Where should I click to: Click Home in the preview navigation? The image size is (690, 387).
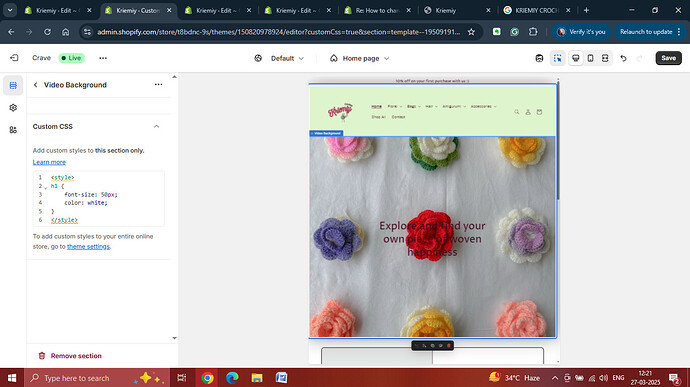coord(377,107)
